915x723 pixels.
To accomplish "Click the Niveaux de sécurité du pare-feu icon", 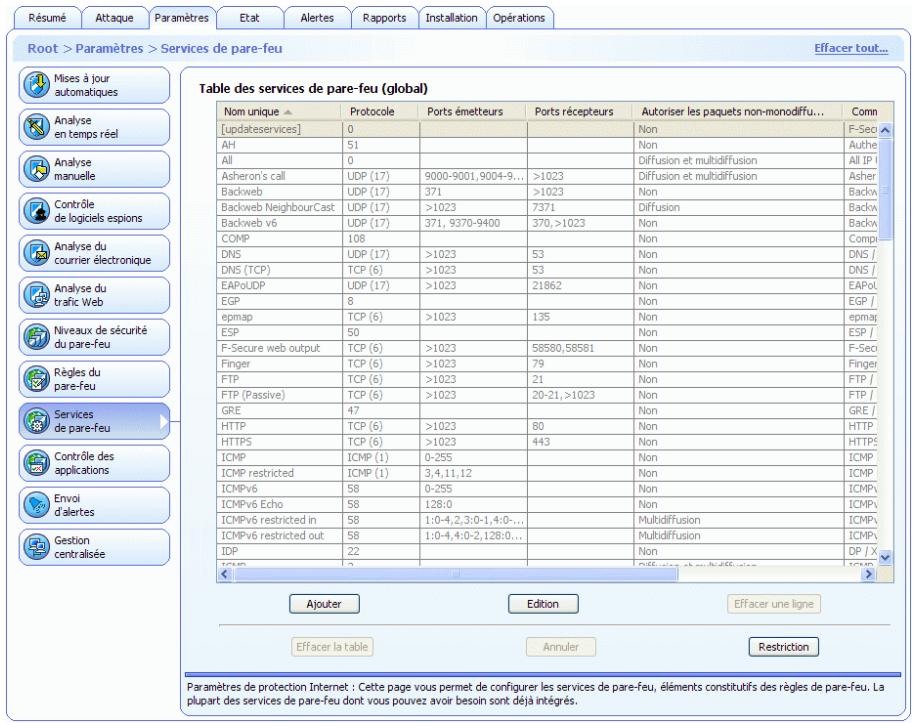I will 36,337.
